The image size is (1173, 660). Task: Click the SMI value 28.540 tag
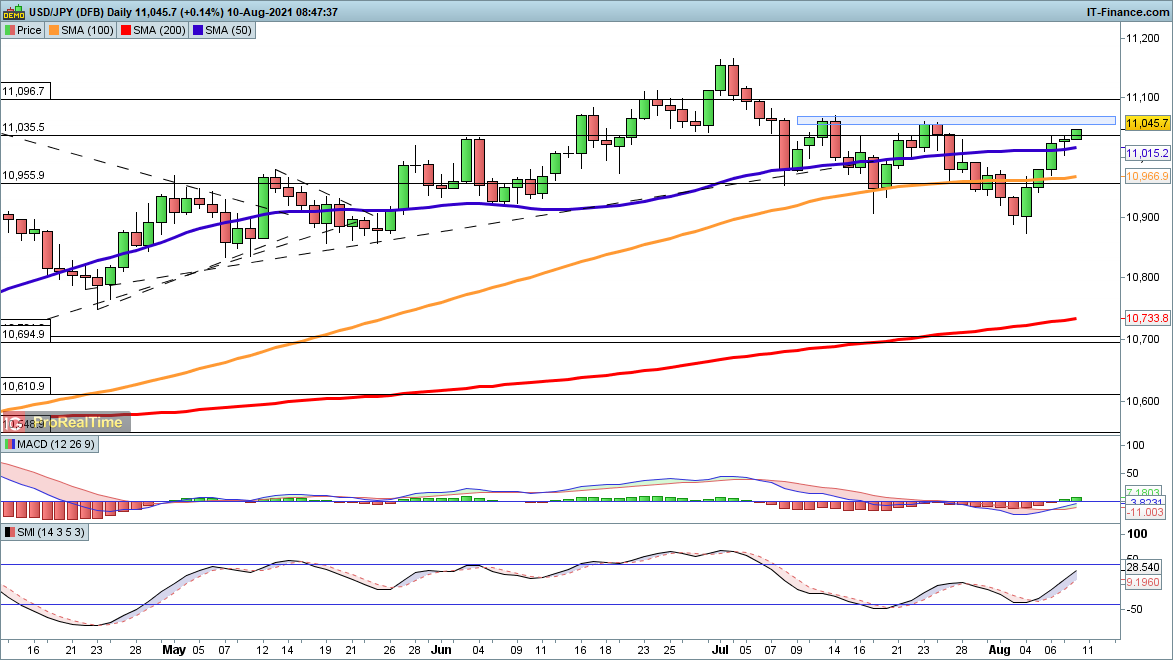click(x=1143, y=567)
